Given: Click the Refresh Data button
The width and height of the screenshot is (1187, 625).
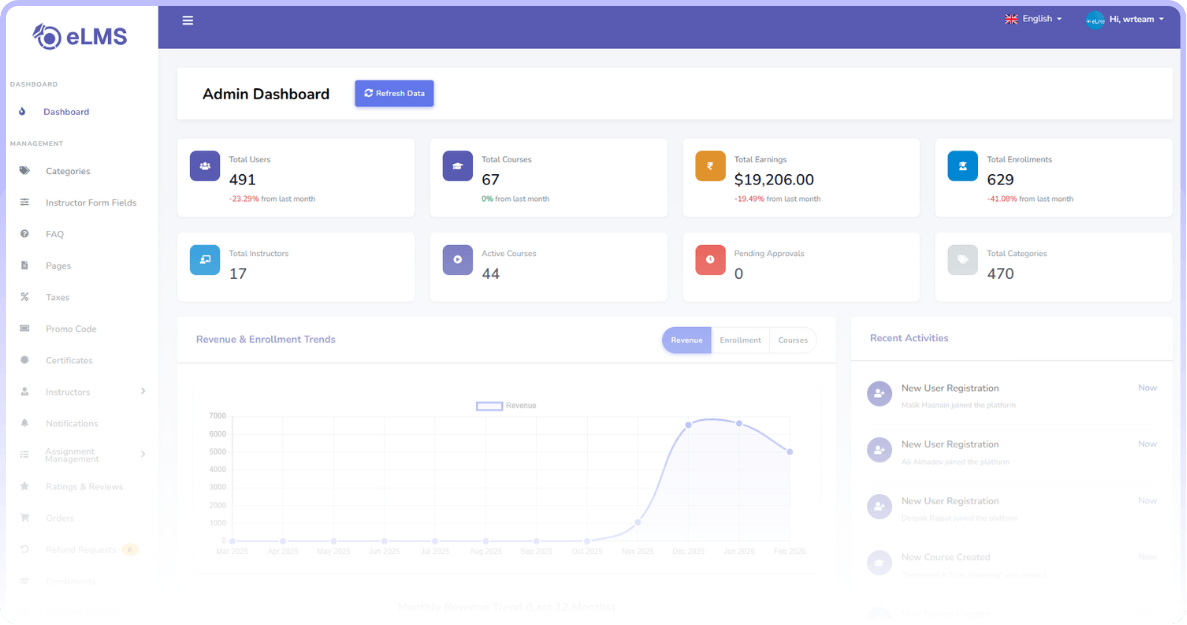Looking at the screenshot, I should click(x=394, y=93).
